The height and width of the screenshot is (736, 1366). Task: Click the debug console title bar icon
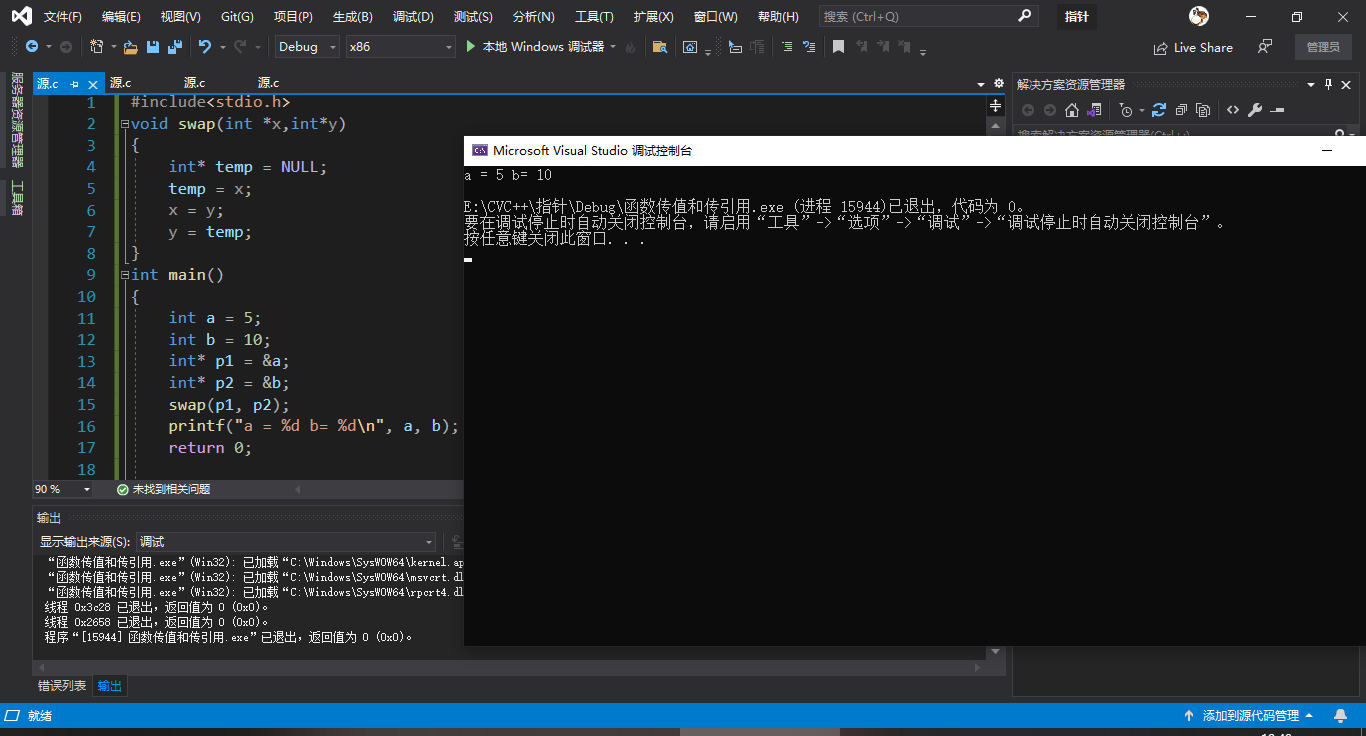pyautogui.click(x=480, y=151)
